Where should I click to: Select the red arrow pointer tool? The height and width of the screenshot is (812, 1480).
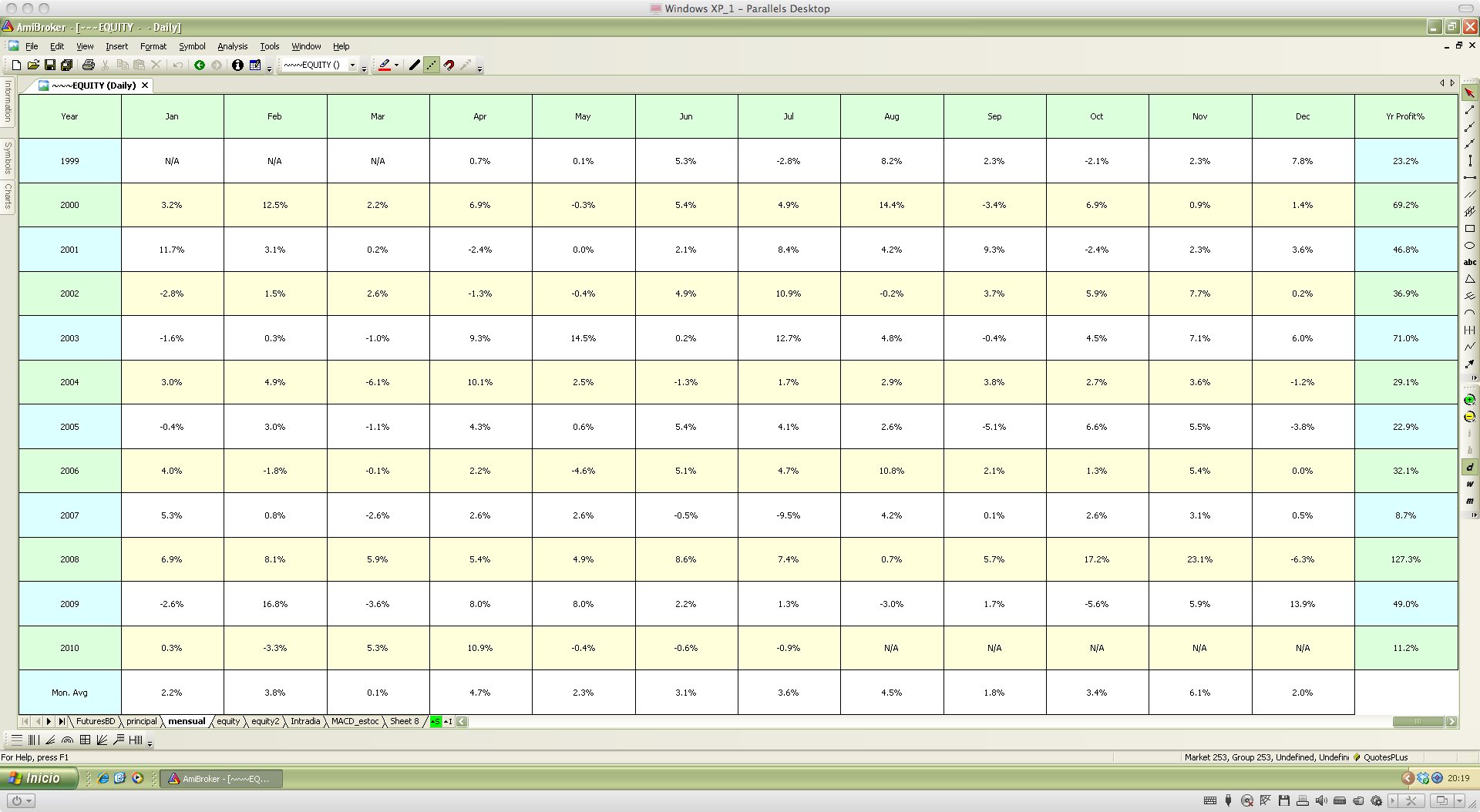(x=1470, y=92)
